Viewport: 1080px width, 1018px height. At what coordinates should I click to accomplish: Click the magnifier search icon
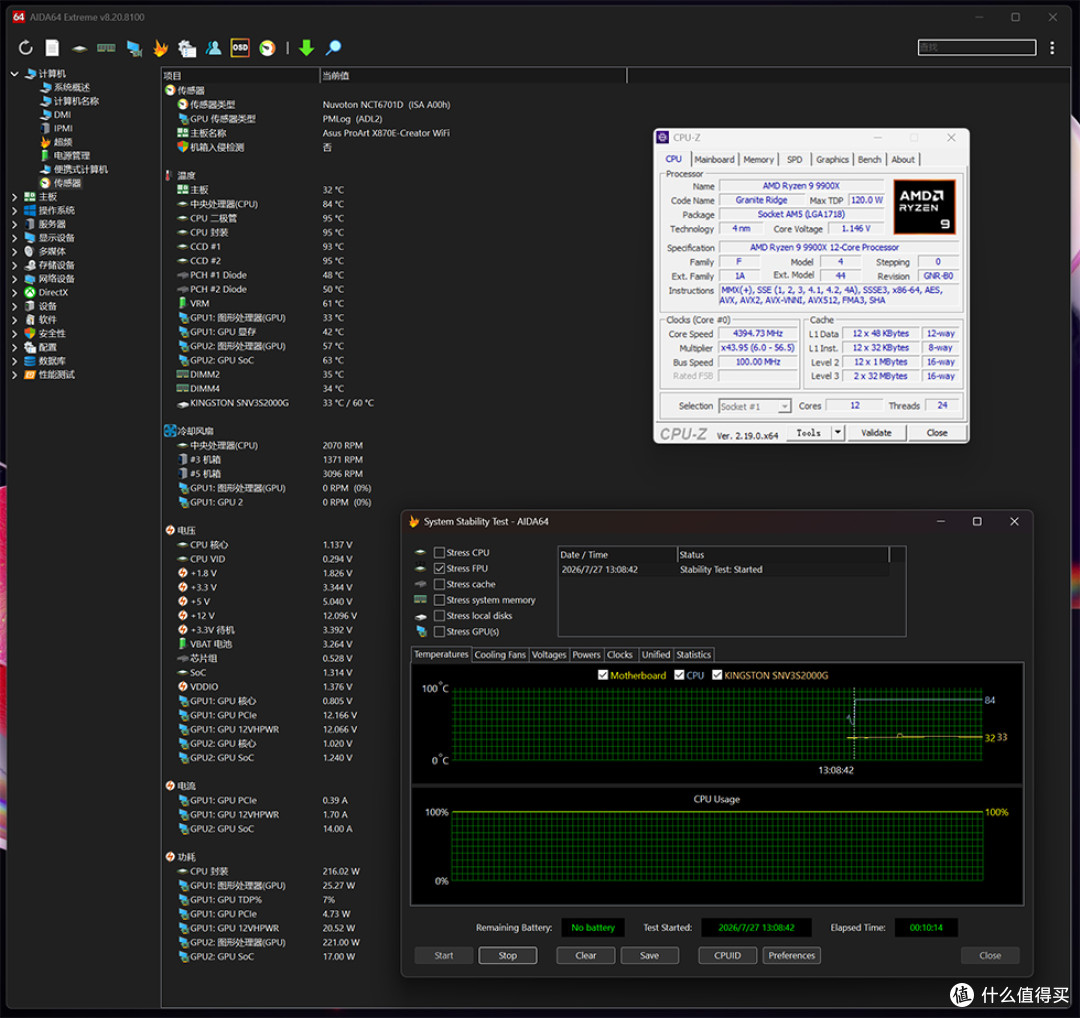click(333, 48)
